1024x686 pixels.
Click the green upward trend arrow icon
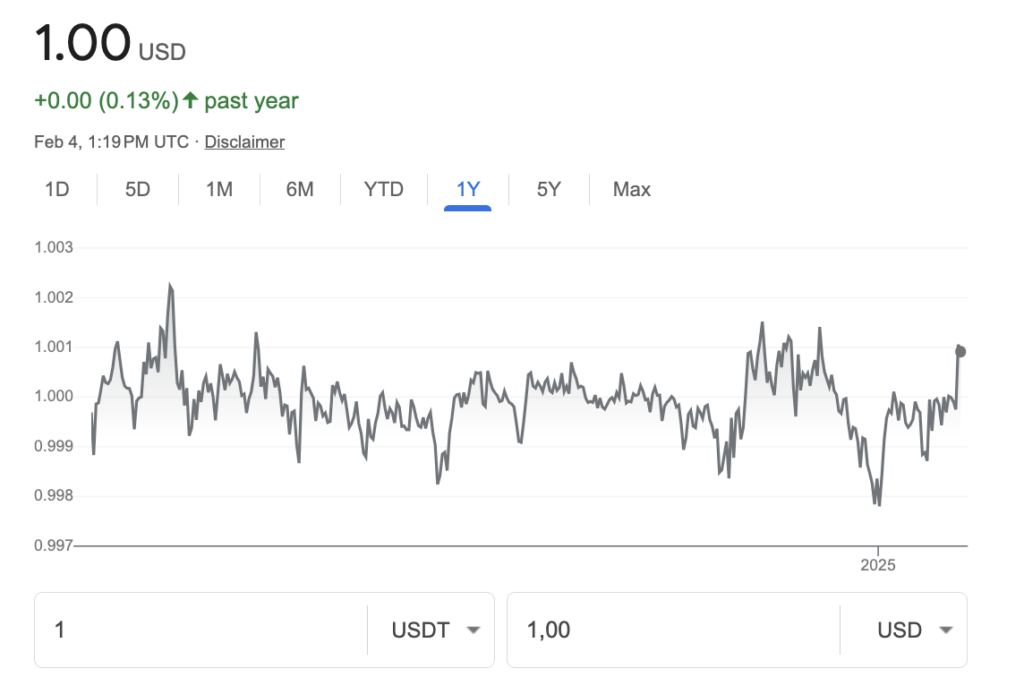pyautogui.click(x=190, y=101)
